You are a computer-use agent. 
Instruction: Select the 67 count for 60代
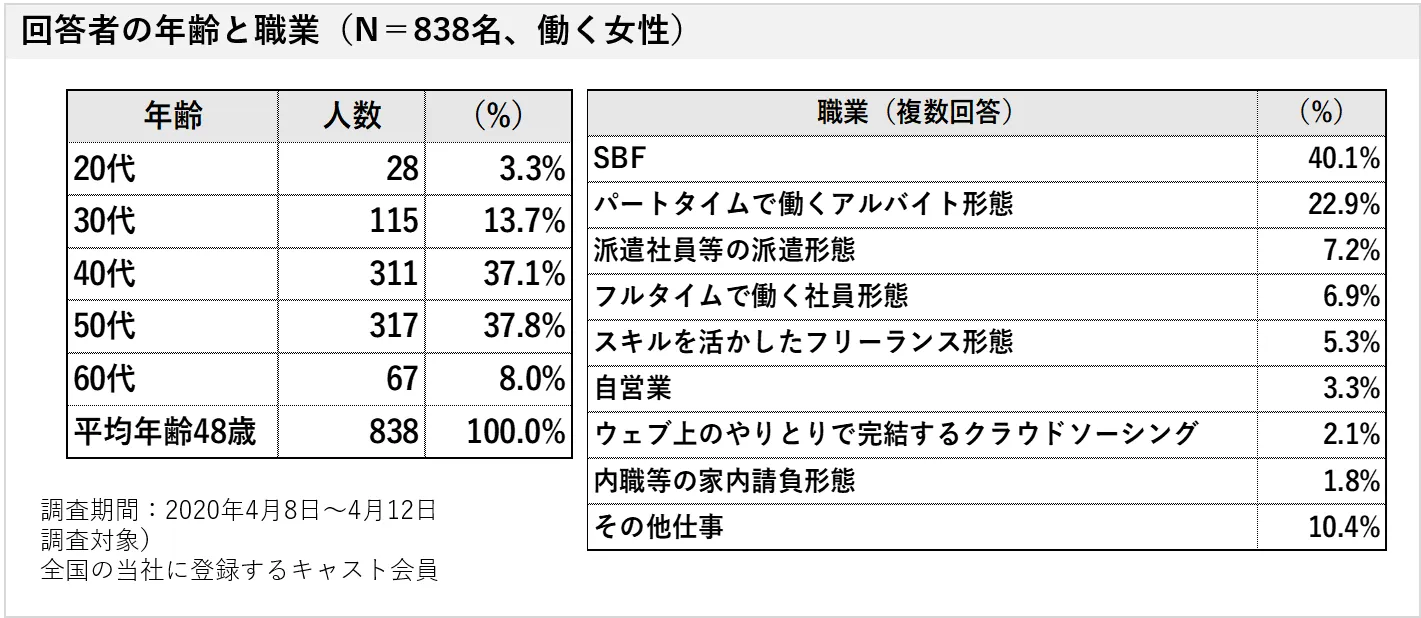401,380
